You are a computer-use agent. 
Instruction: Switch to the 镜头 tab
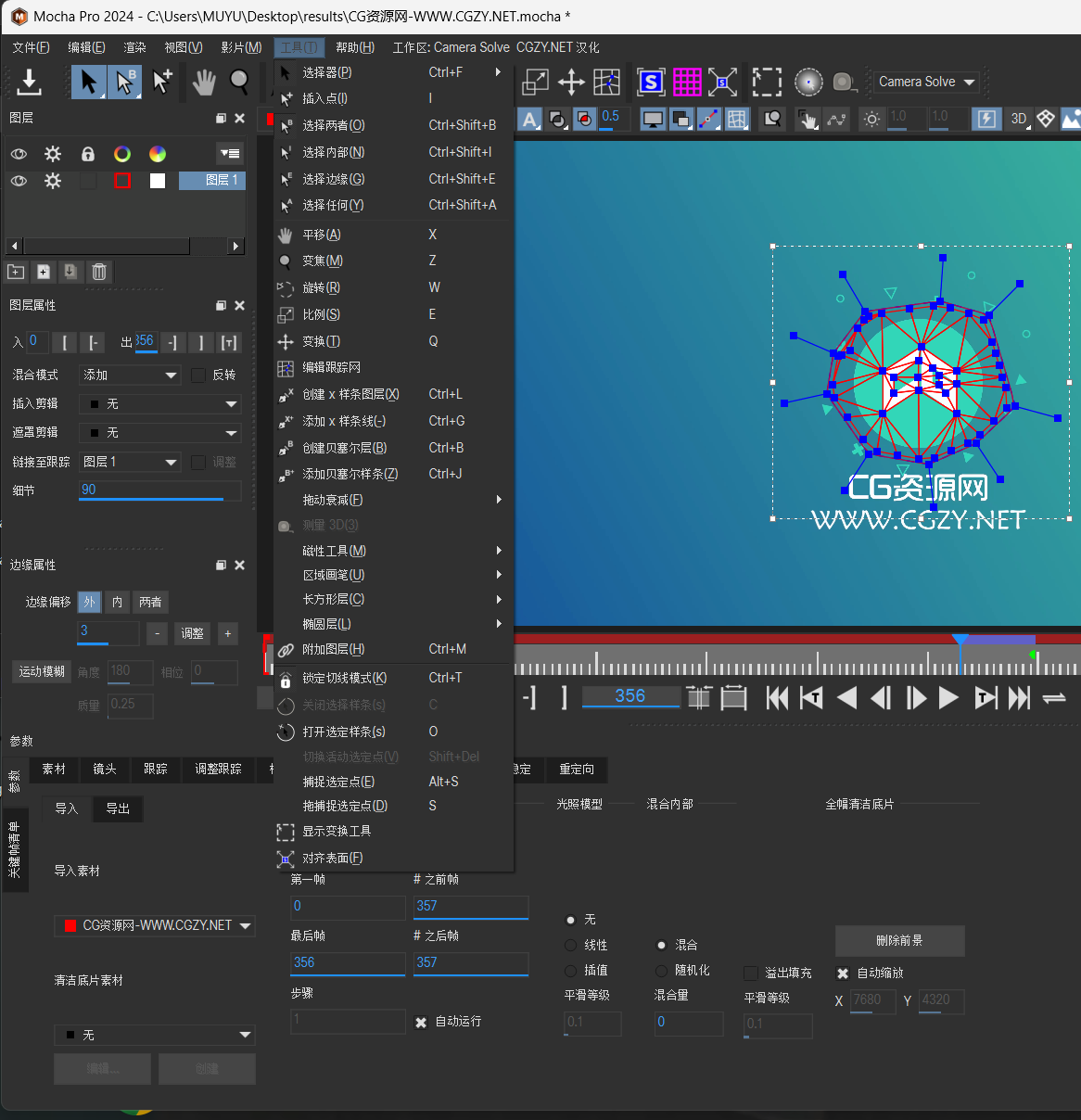click(x=105, y=769)
